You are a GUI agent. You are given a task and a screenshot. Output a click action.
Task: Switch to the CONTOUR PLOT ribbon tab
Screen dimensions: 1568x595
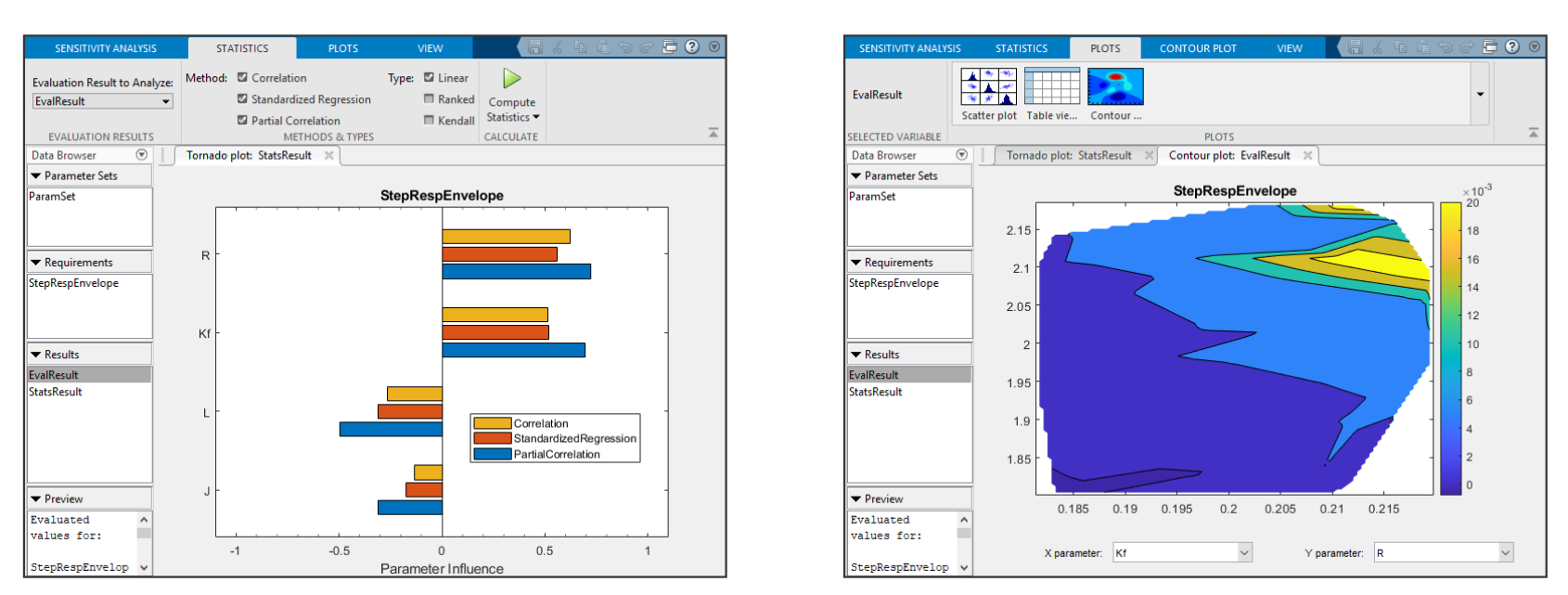pyautogui.click(x=1197, y=48)
